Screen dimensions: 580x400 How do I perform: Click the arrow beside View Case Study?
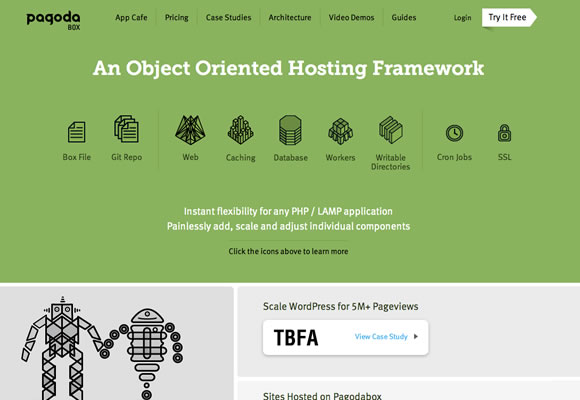pyautogui.click(x=416, y=337)
